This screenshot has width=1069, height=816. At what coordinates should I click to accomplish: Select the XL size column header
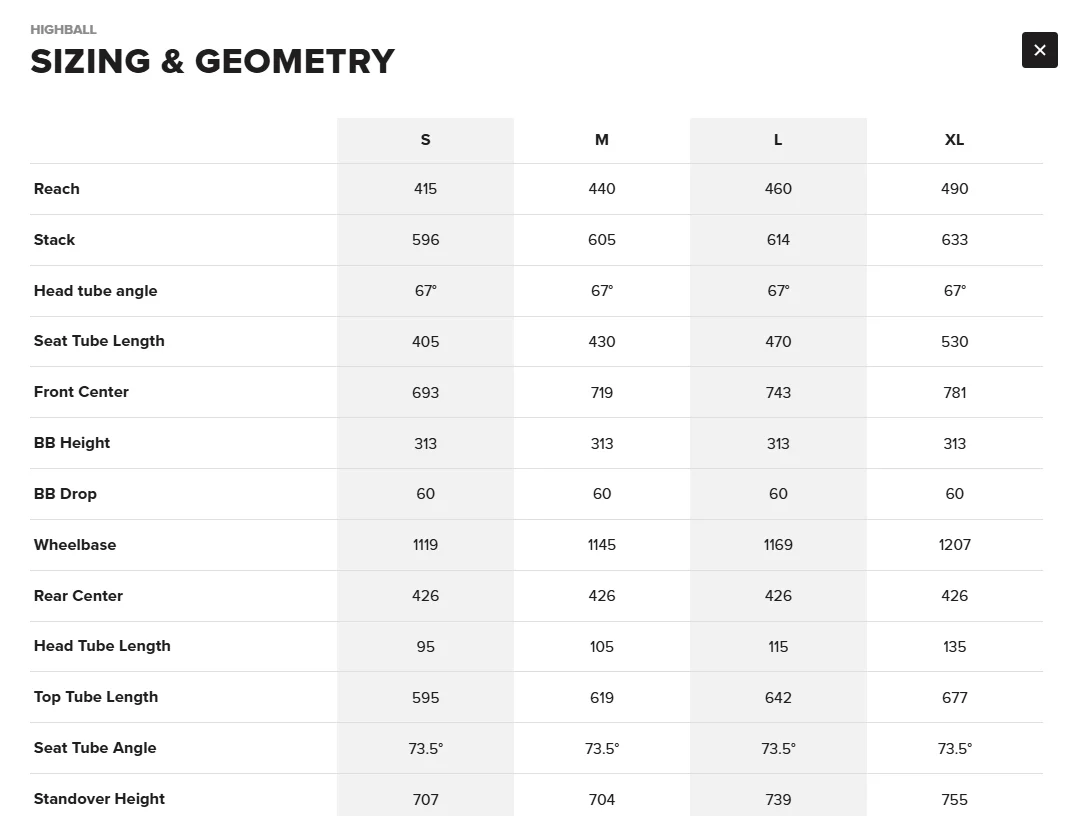pyautogui.click(x=954, y=140)
